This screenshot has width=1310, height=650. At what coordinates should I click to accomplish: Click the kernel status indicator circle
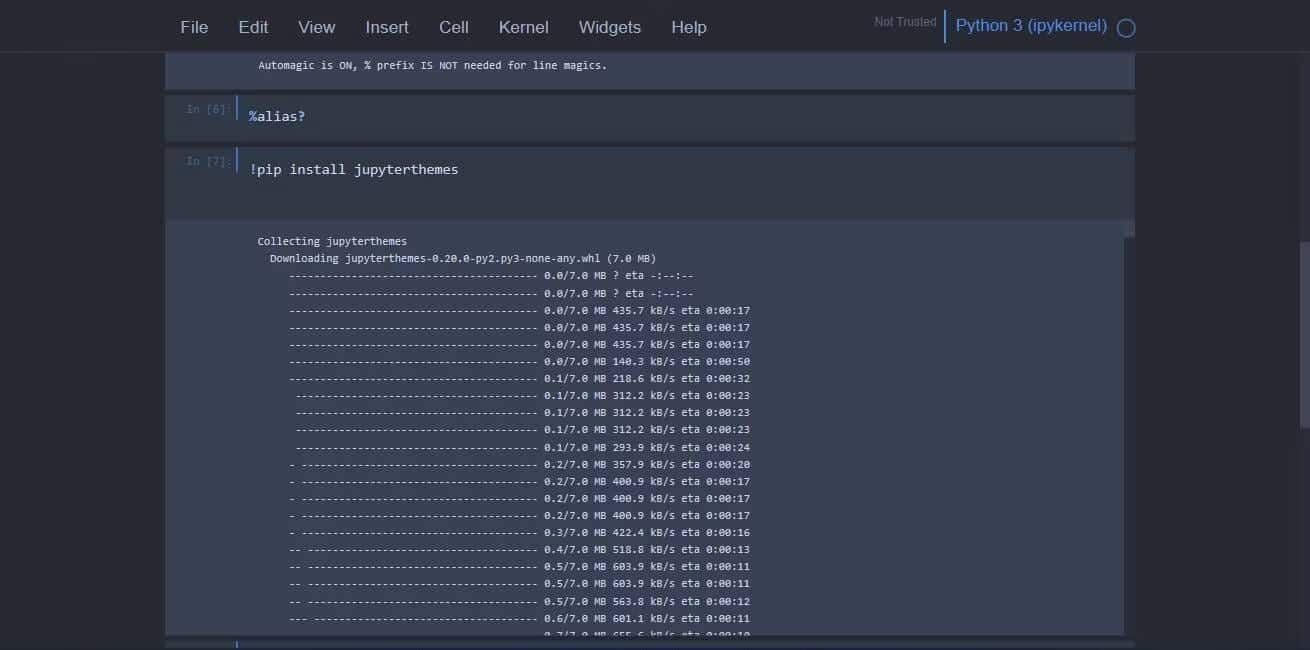[x=1126, y=27]
